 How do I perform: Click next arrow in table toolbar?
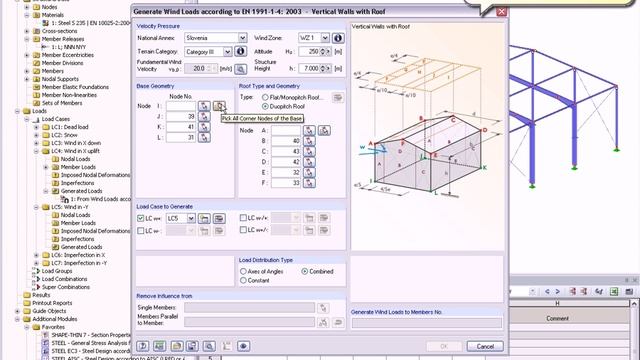[558, 291]
